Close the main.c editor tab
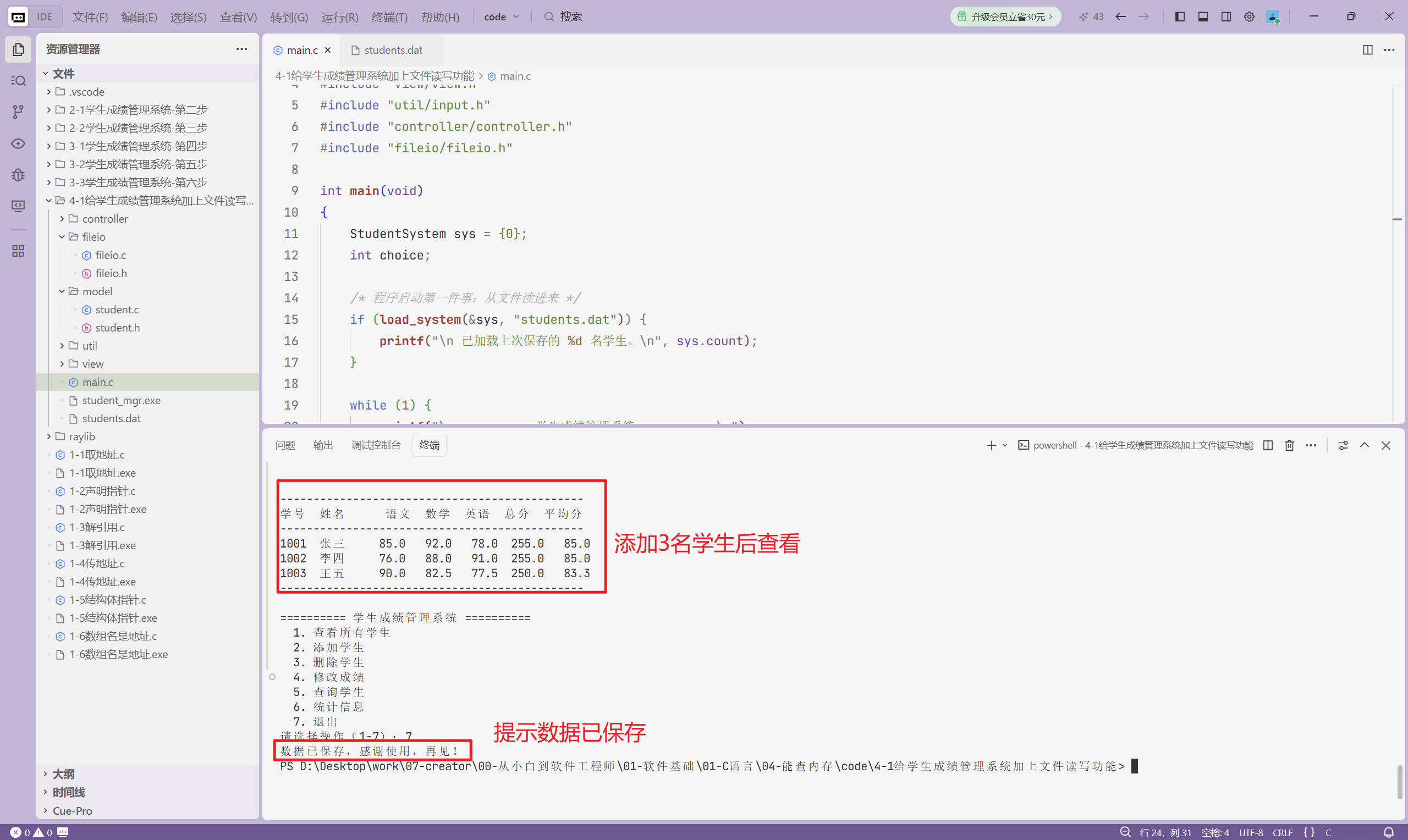The image size is (1408, 840). pyautogui.click(x=328, y=50)
